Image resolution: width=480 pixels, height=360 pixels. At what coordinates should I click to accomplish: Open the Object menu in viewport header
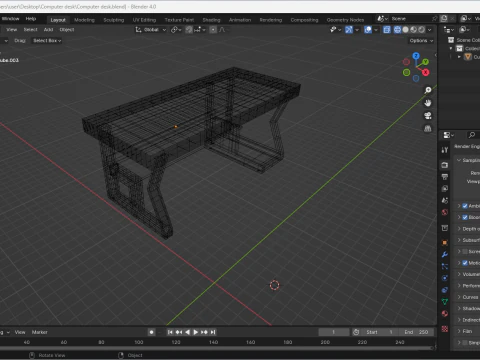pyautogui.click(x=67, y=30)
